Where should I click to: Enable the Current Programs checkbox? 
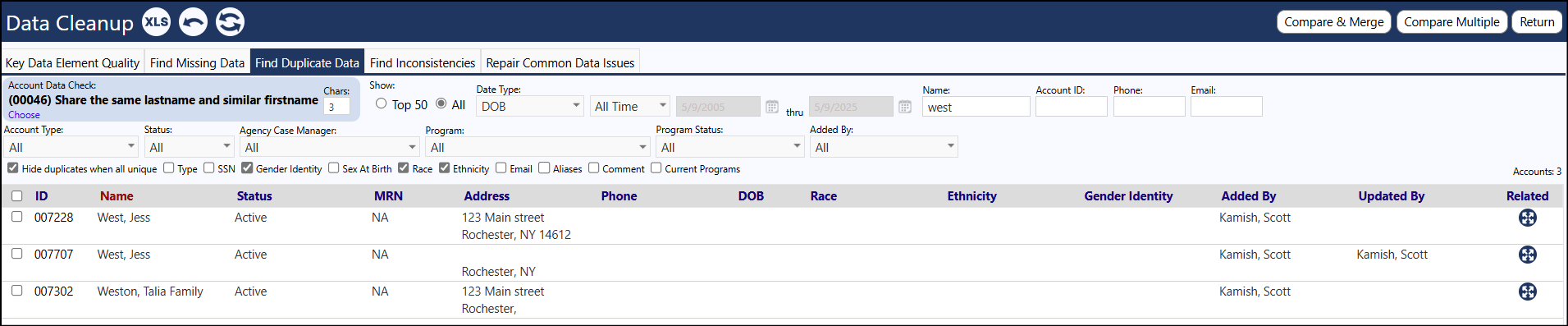click(x=656, y=168)
